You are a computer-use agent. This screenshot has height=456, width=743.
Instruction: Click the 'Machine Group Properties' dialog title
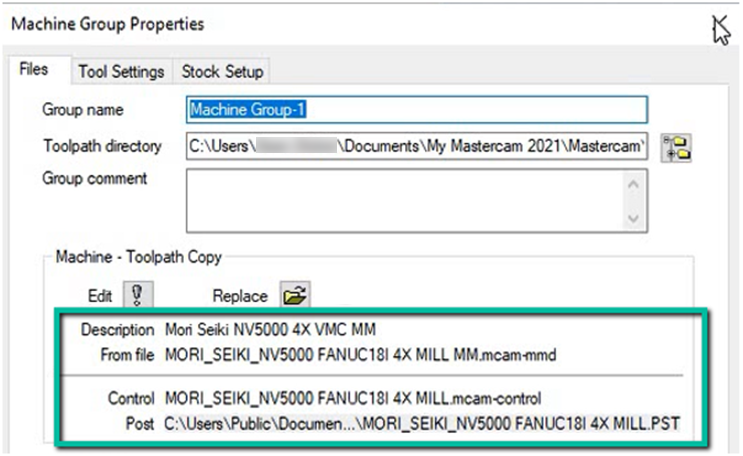point(108,24)
